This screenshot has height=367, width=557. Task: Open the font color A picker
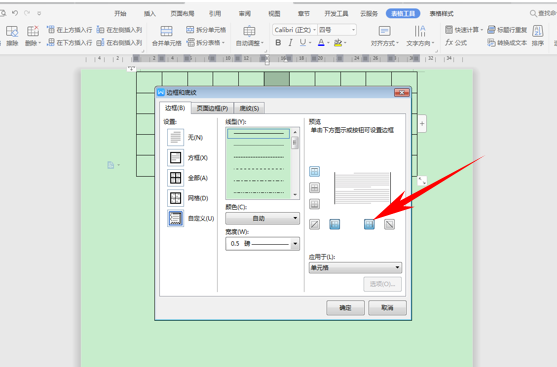coord(321,43)
